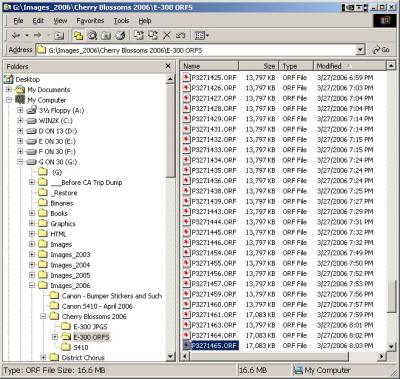Click the file icon for P3271461.ORF

coord(186,315)
